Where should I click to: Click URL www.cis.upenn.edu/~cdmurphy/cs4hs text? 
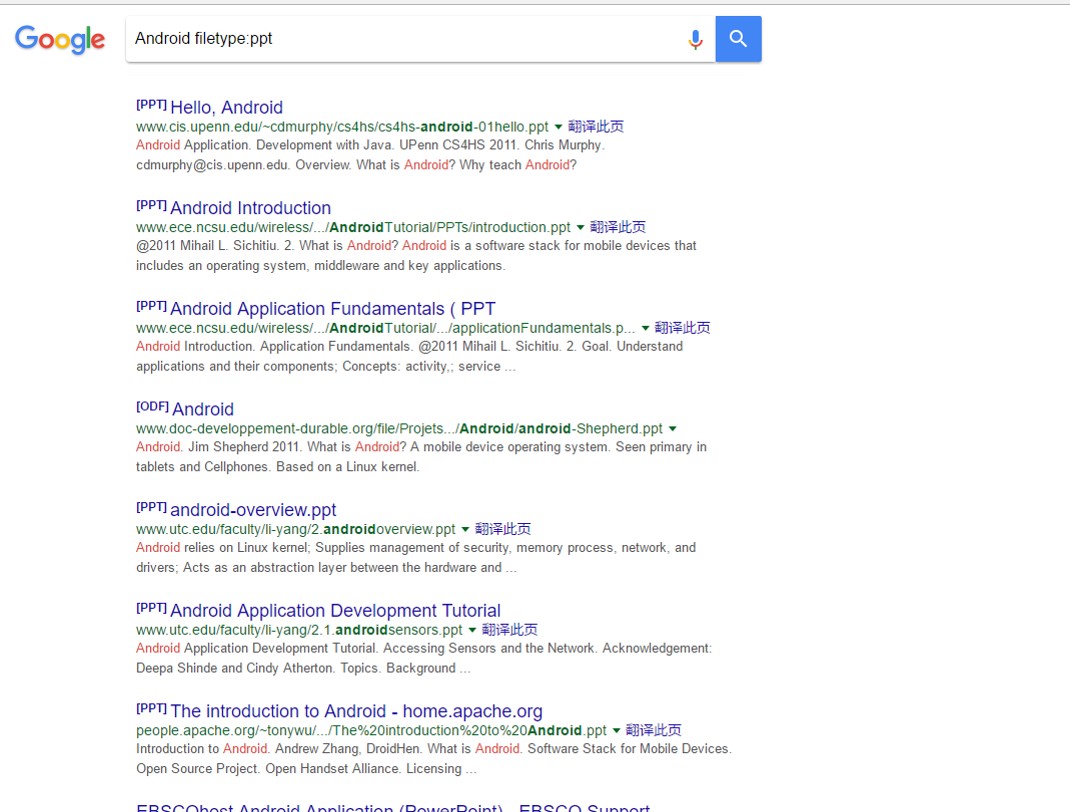pyautogui.click(x=342, y=127)
